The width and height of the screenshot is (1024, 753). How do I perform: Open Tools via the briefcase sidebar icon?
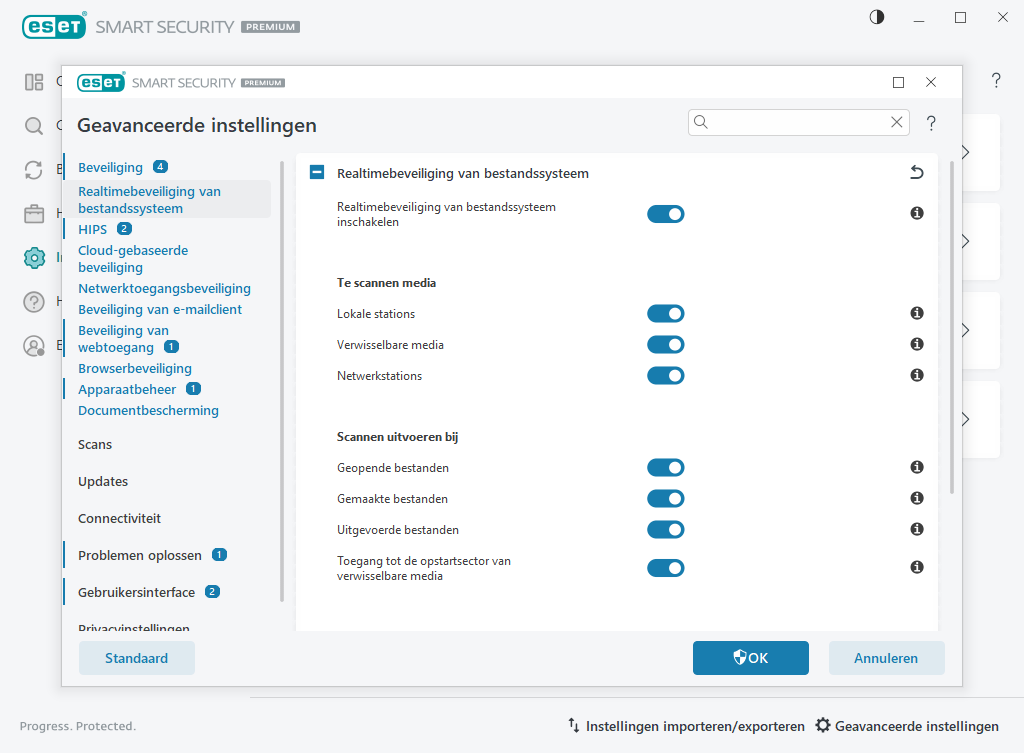click(x=34, y=213)
